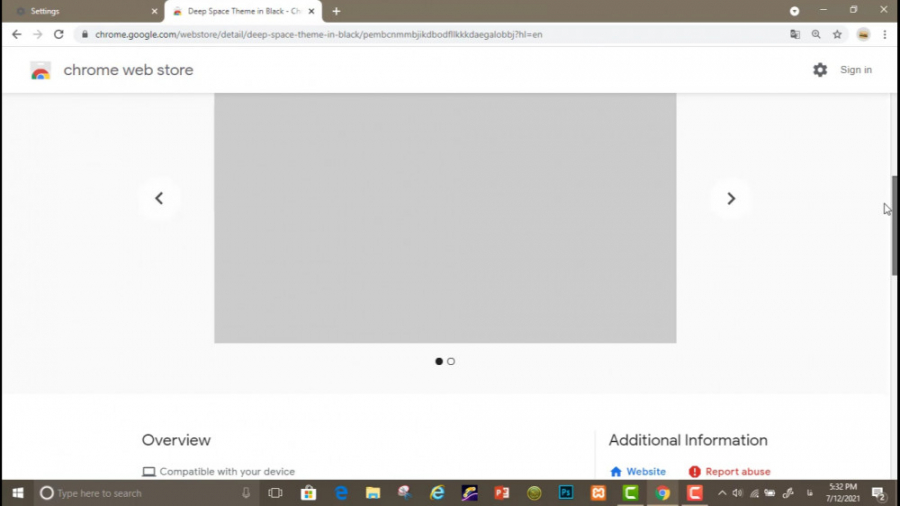Click the address bar URL
Viewport: 900px width, 506px height.
pos(319,34)
